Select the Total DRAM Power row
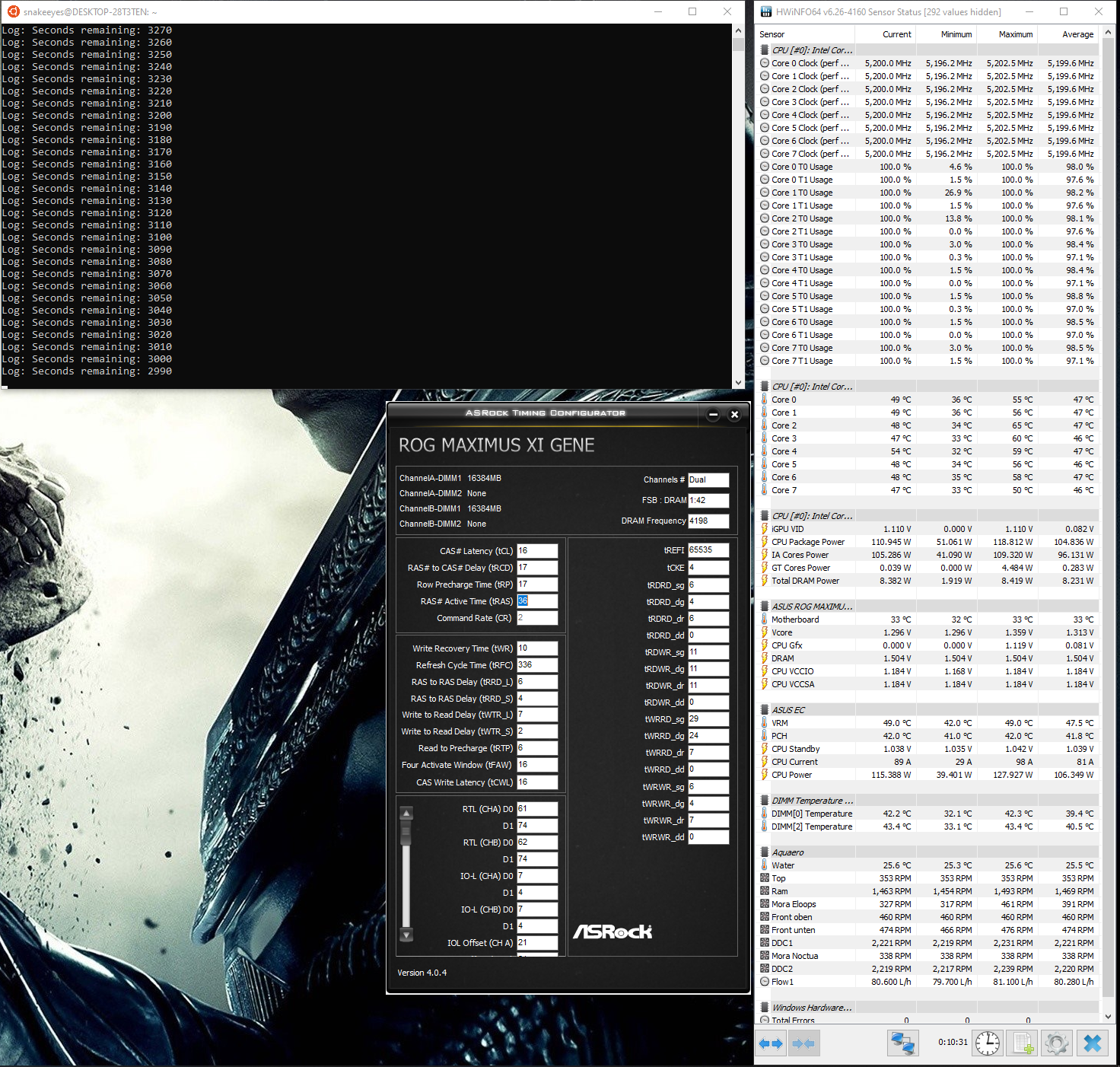Image resolution: width=1120 pixels, height=1067 pixels. point(928,581)
